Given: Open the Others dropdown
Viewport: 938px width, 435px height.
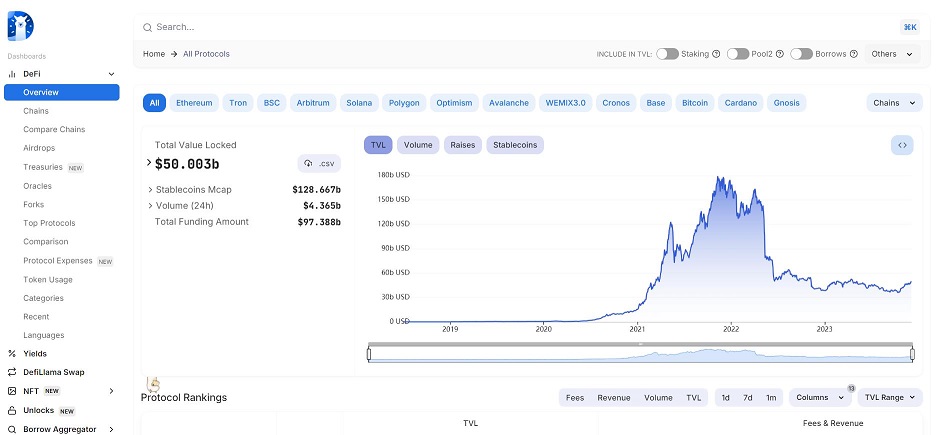Looking at the screenshot, I should coord(892,54).
